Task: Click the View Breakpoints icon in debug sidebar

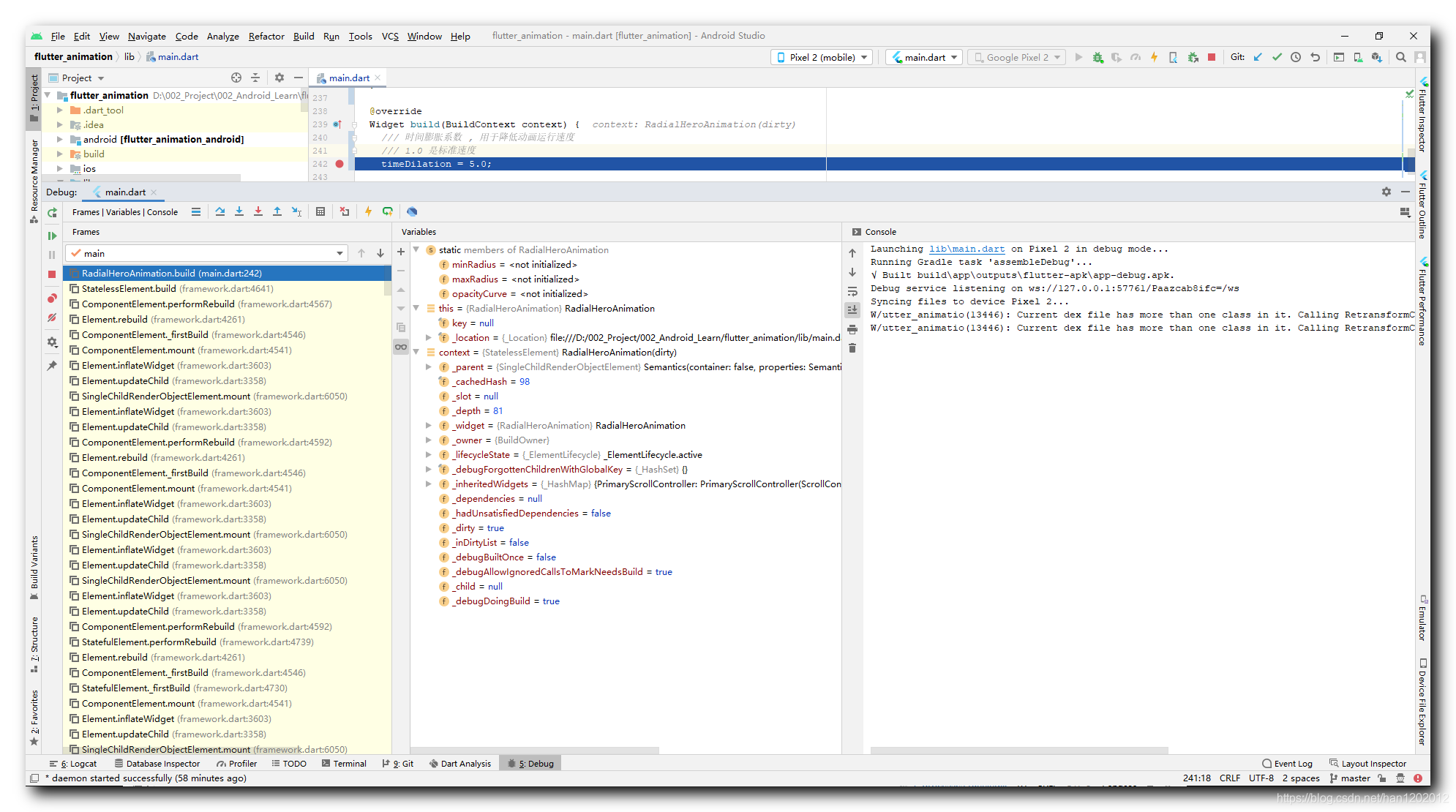Action: [x=52, y=298]
